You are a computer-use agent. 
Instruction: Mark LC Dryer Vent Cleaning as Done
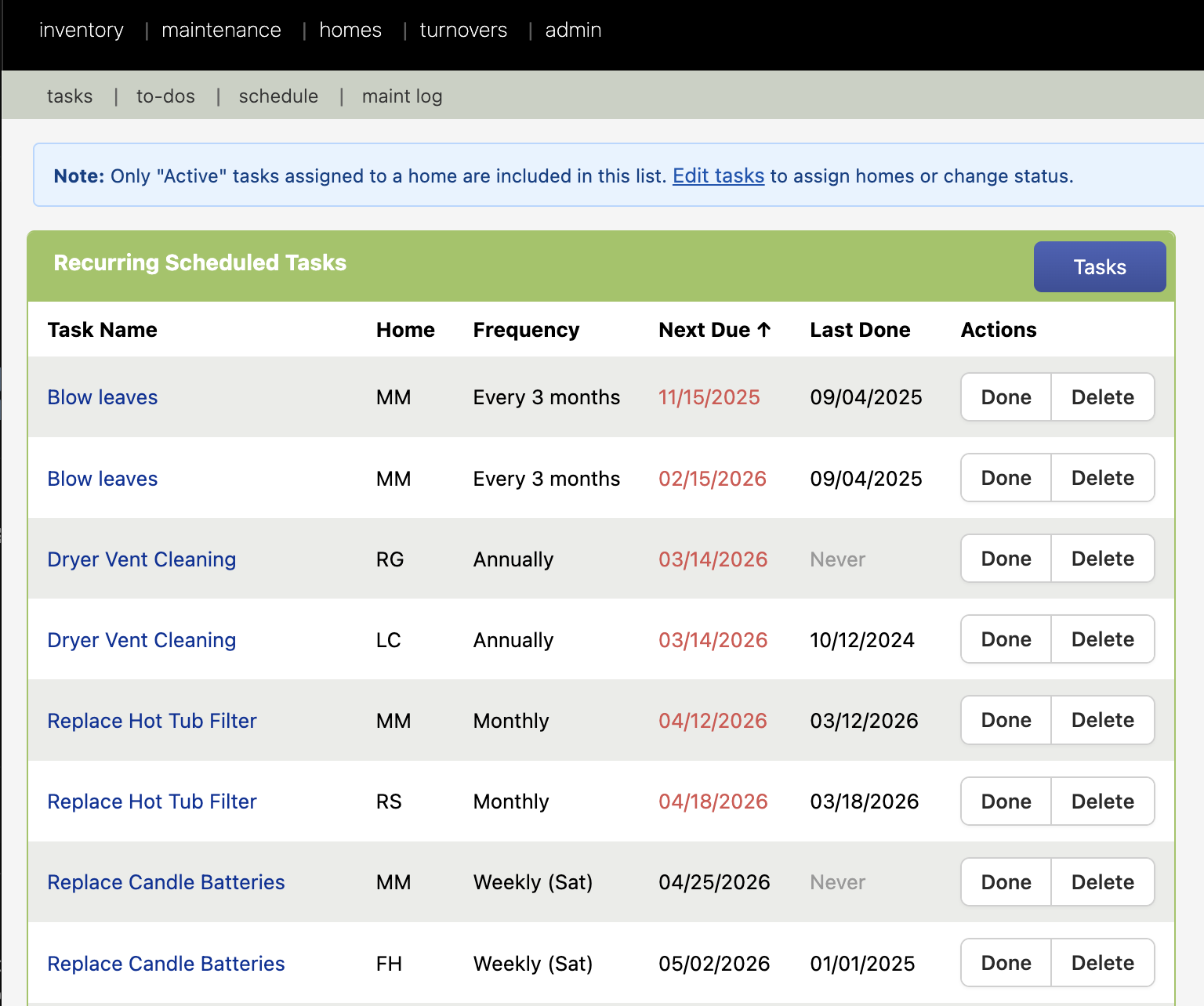1006,639
